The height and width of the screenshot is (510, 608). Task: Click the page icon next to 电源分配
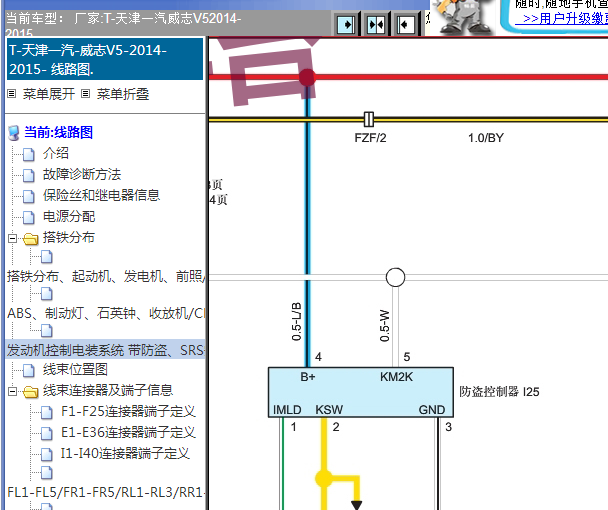coord(29,217)
